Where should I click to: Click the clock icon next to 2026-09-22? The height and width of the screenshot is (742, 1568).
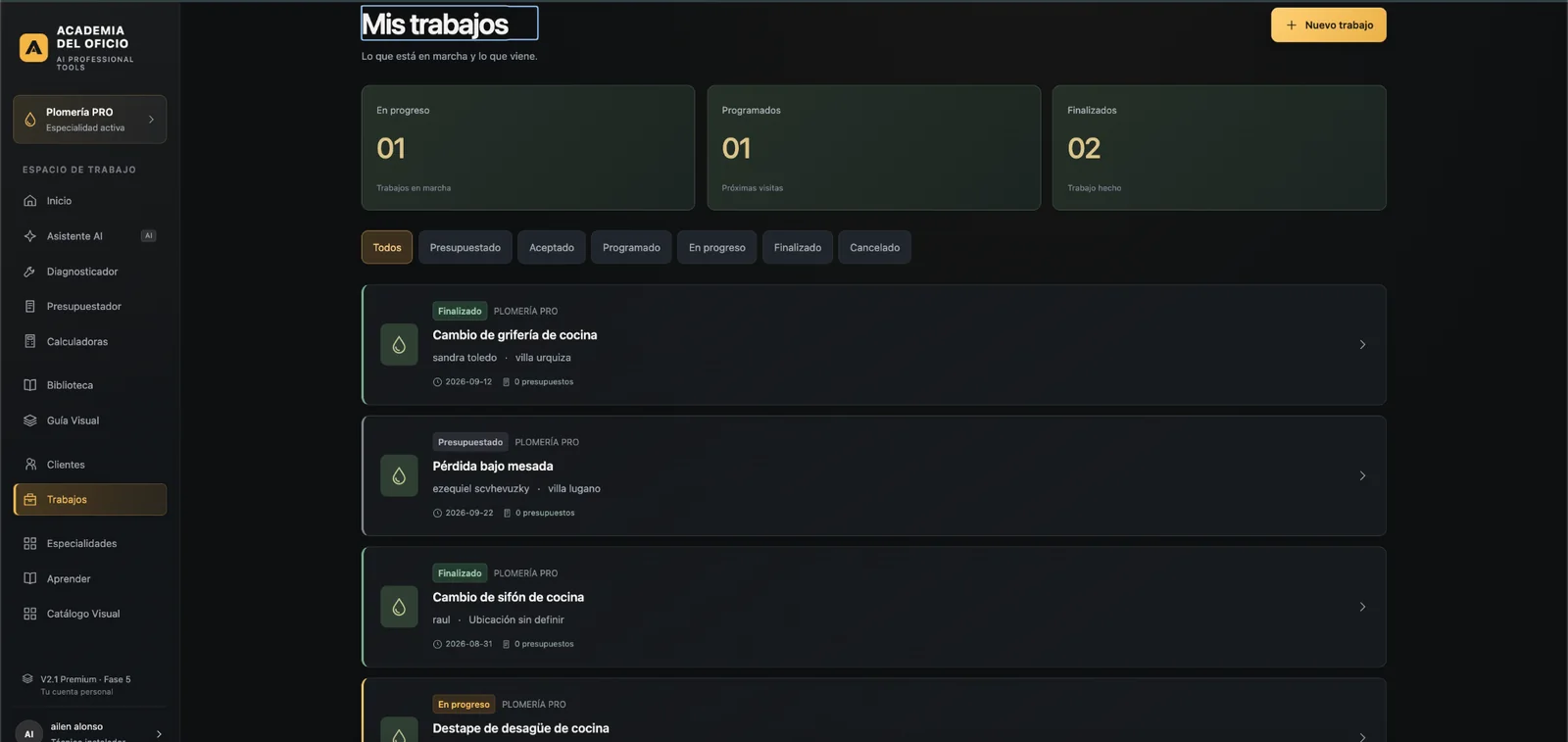click(437, 514)
